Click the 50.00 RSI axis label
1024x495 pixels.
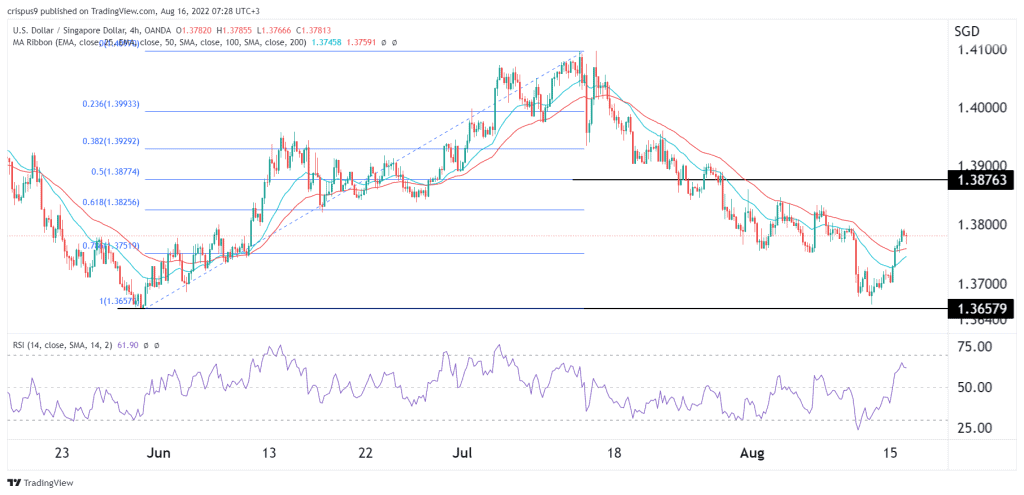tap(973, 387)
